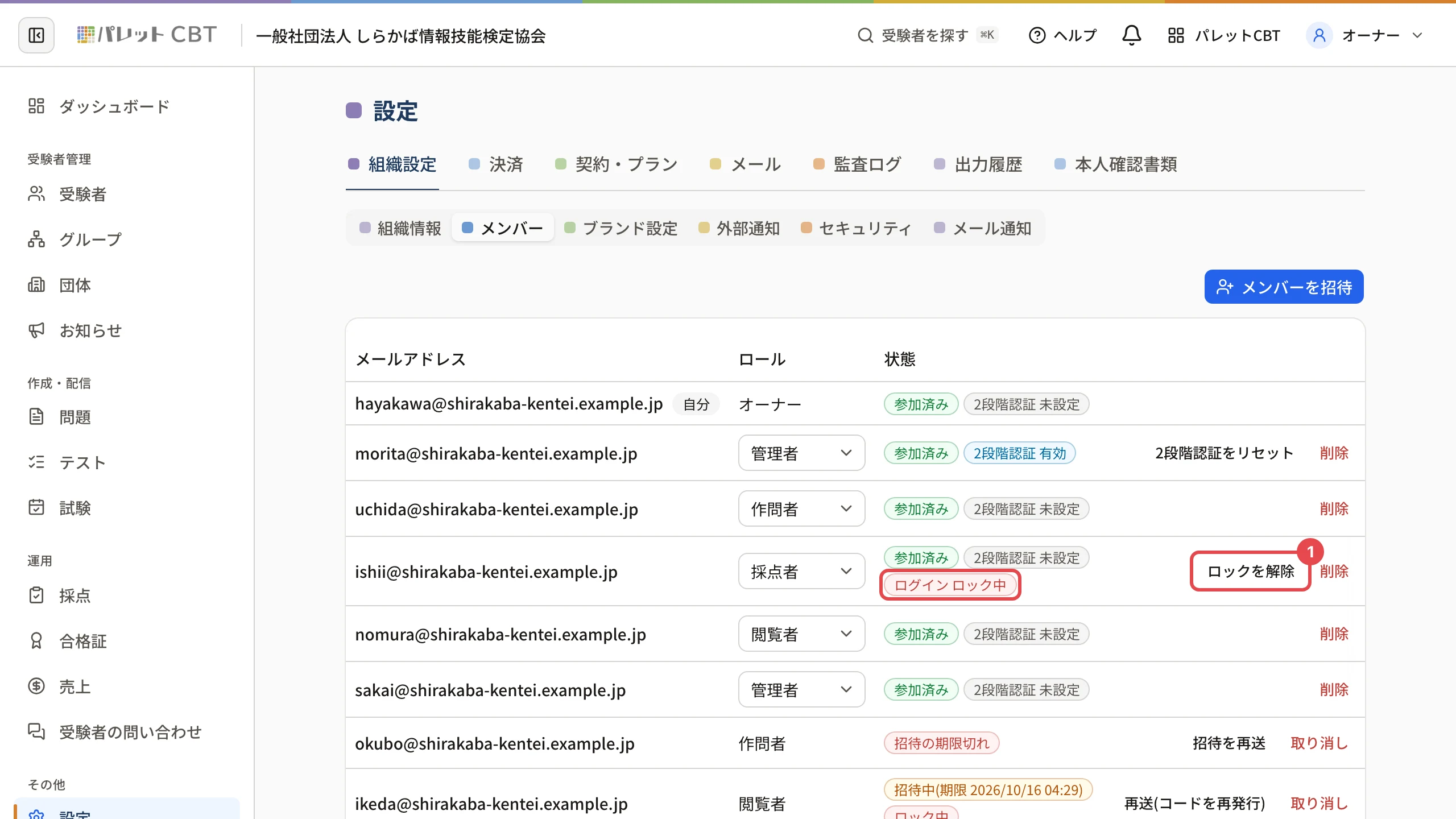Click the パレット CBT logo
This screenshot has height=819, width=1456.
pyautogui.click(x=147, y=35)
